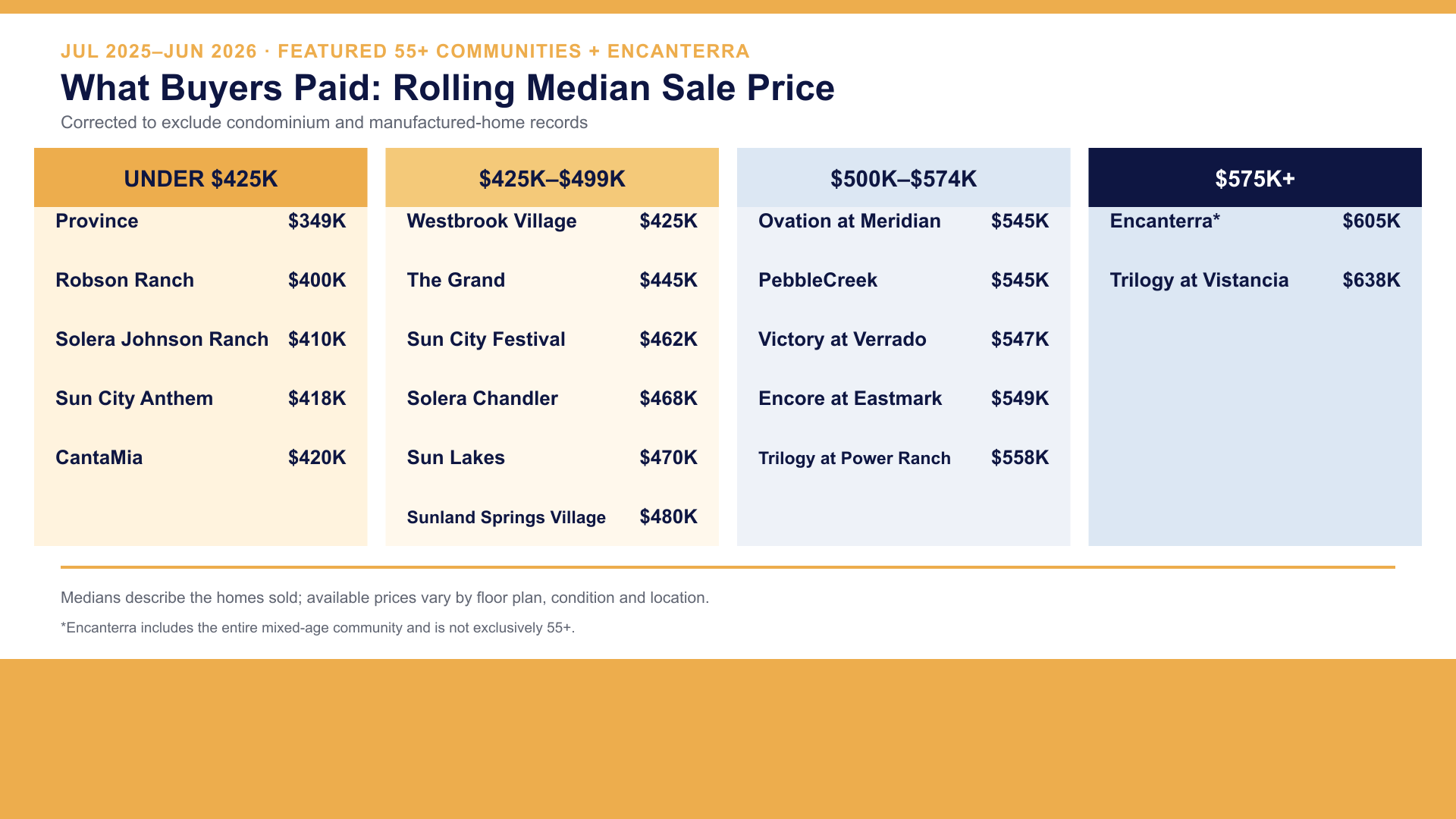The height and width of the screenshot is (819, 1456).
Task: Select the Robson Ranch row
Action: click(200, 281)
